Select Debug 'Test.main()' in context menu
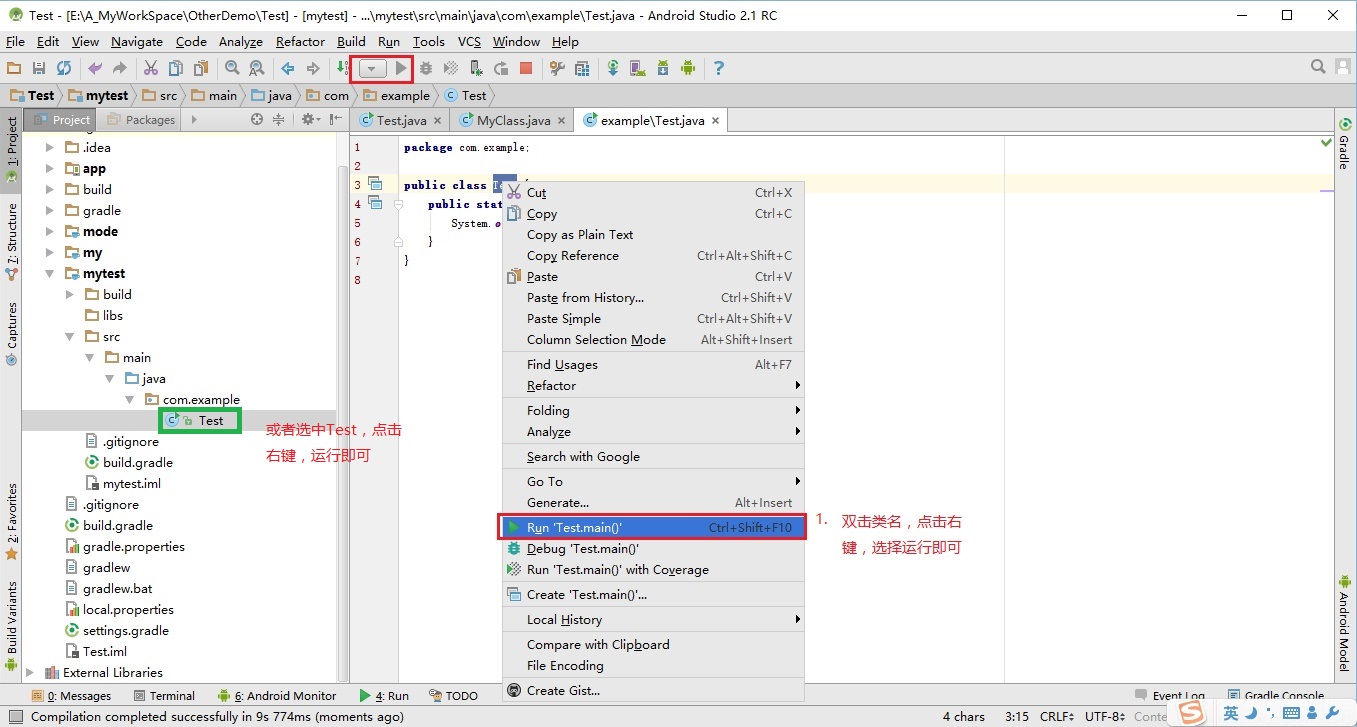Image resolution: width=1357 pixels, height=727 pixels. tap(653, 549)
